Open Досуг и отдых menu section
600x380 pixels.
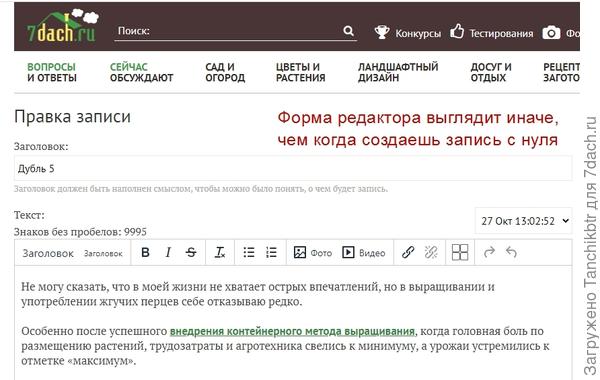tap(491, 72)
